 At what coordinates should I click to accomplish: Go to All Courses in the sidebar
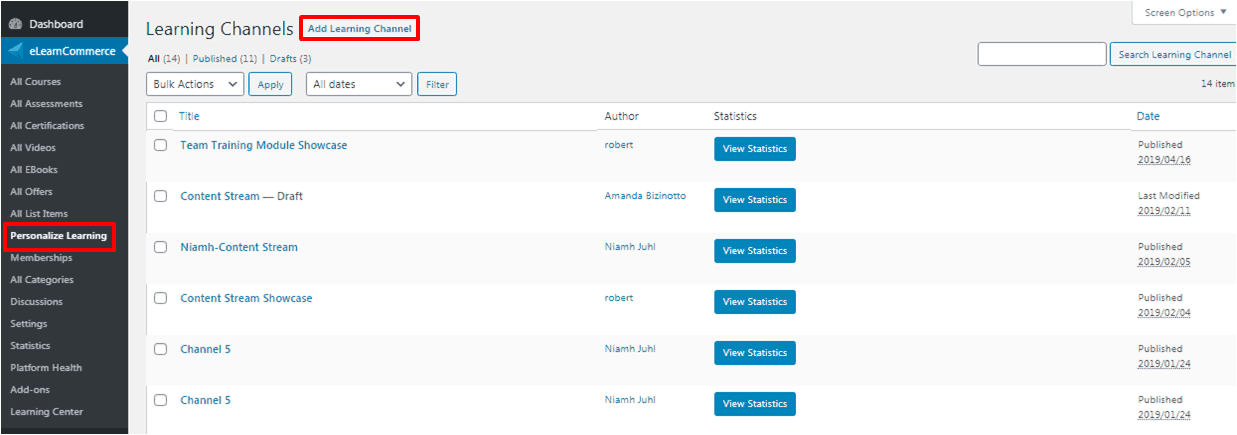35,82
